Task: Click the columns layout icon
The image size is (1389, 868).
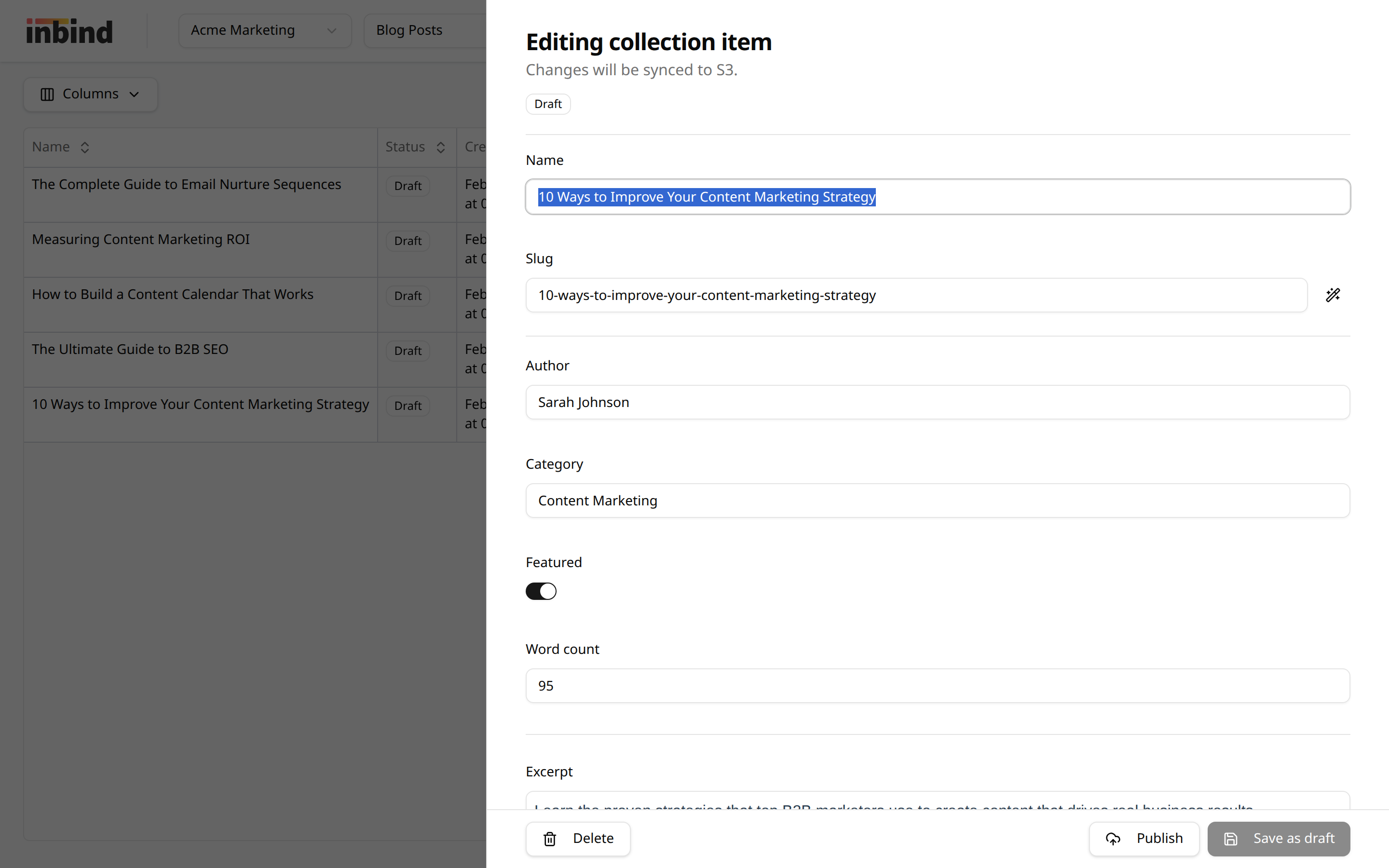Action: coord(47,94)
